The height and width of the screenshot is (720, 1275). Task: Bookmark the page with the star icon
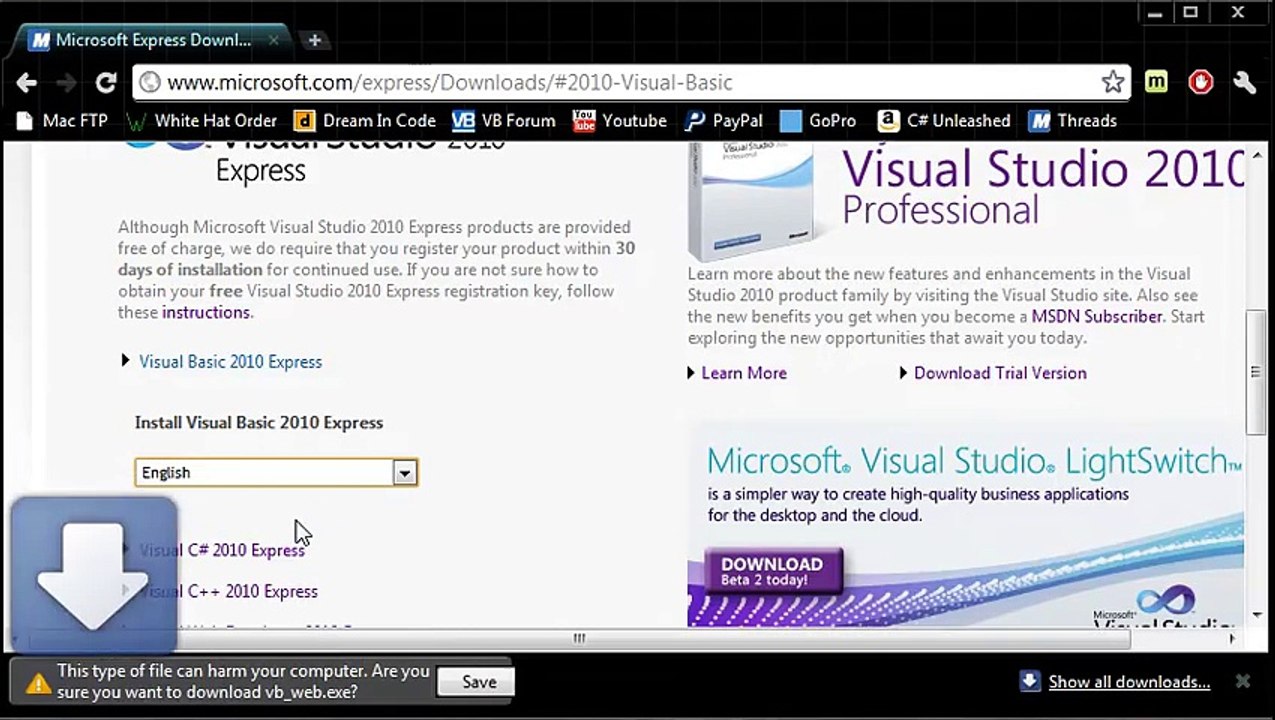tap(1112, 83)
